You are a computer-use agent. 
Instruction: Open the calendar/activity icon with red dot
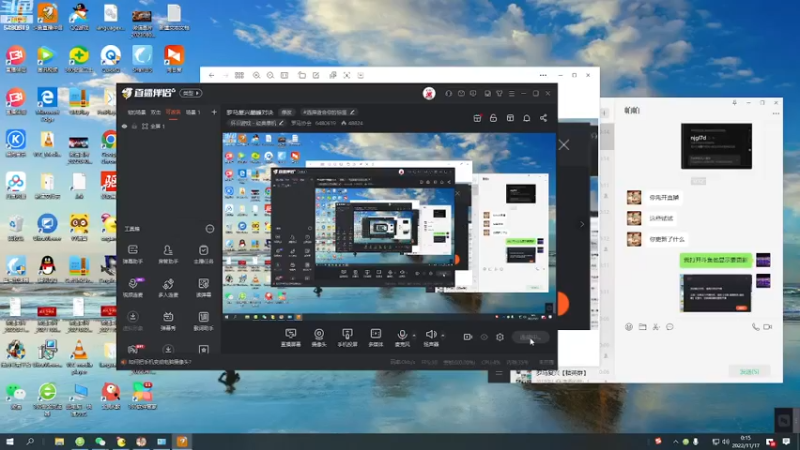(478, 118)
